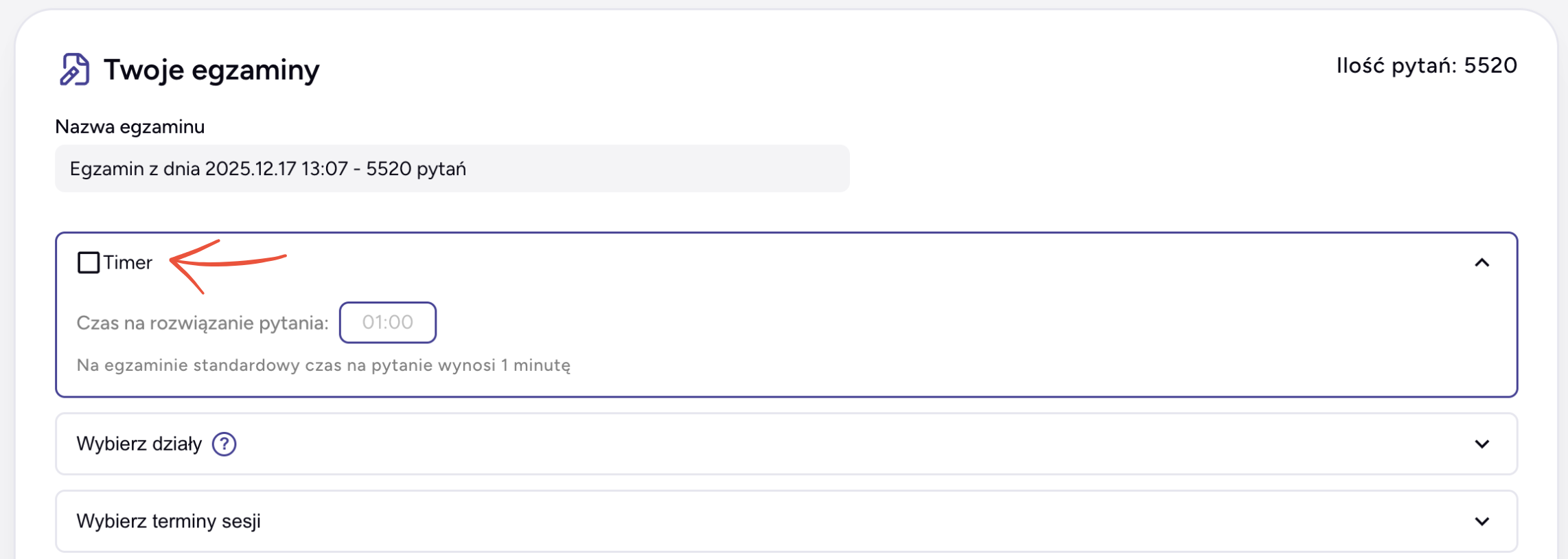Open the help icon beside Wybierz działy

pyautogui.click(x=224, y=444)
